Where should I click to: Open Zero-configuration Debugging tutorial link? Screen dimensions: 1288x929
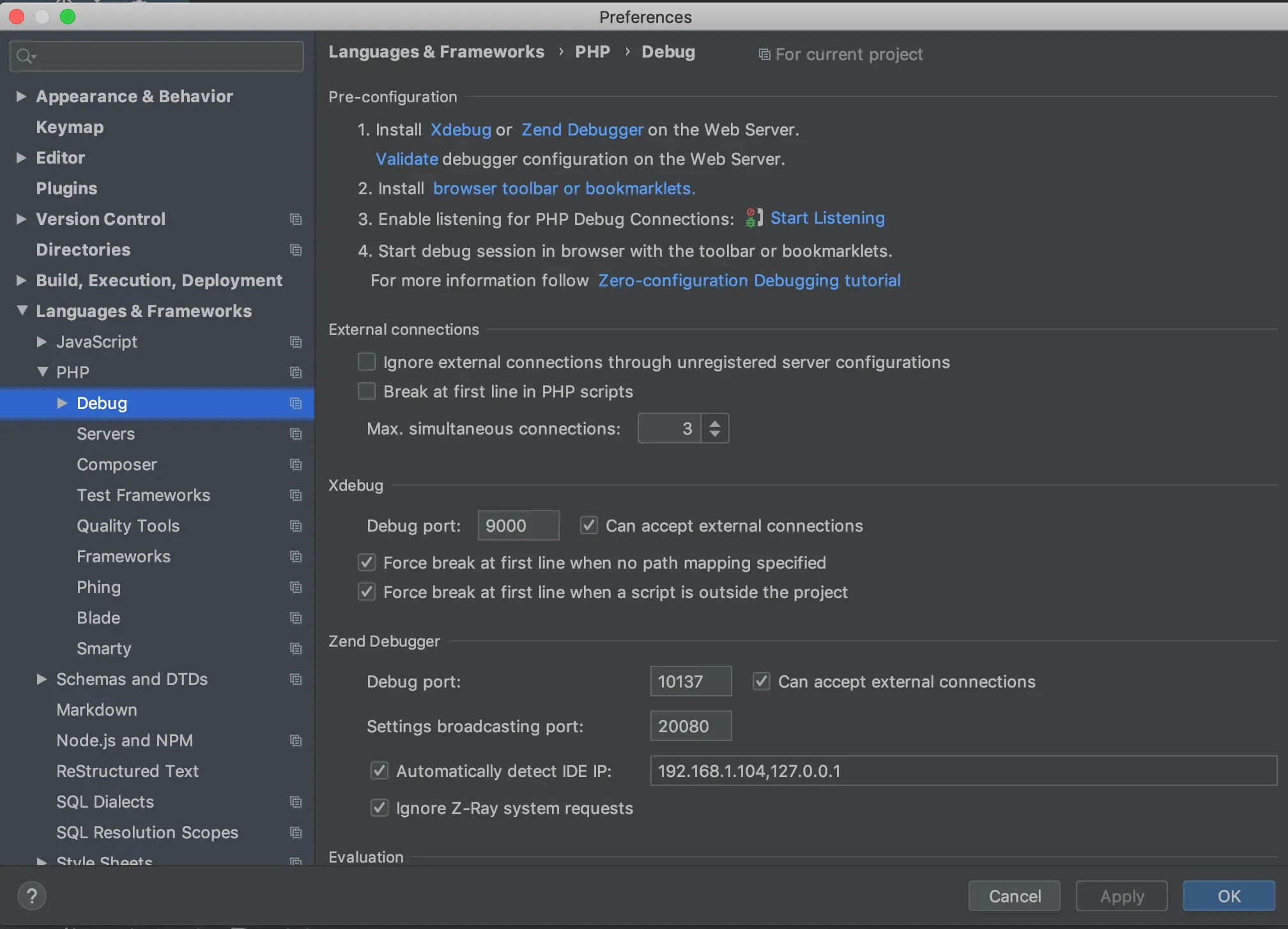click(749, 280)
